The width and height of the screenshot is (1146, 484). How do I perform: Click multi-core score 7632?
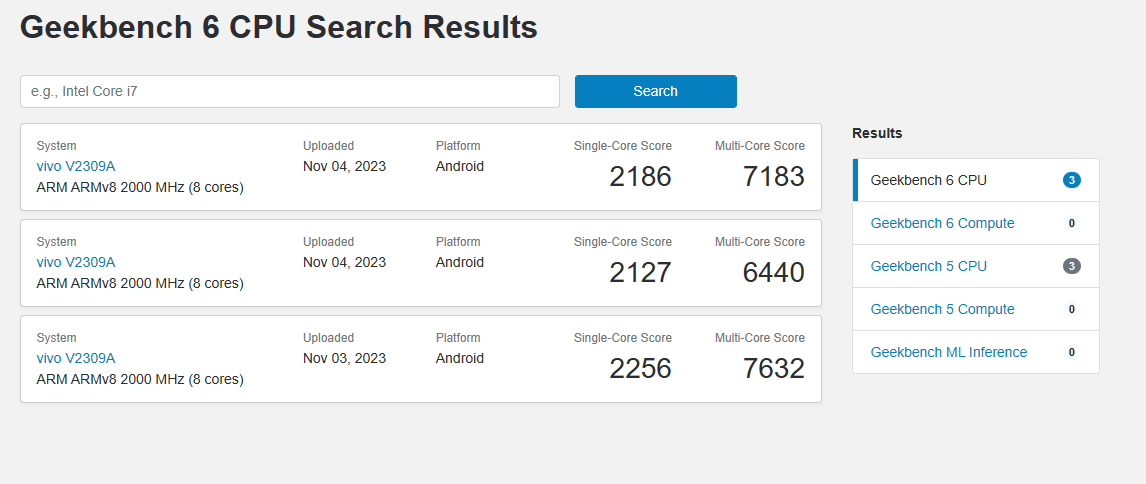tap(773, 368)
